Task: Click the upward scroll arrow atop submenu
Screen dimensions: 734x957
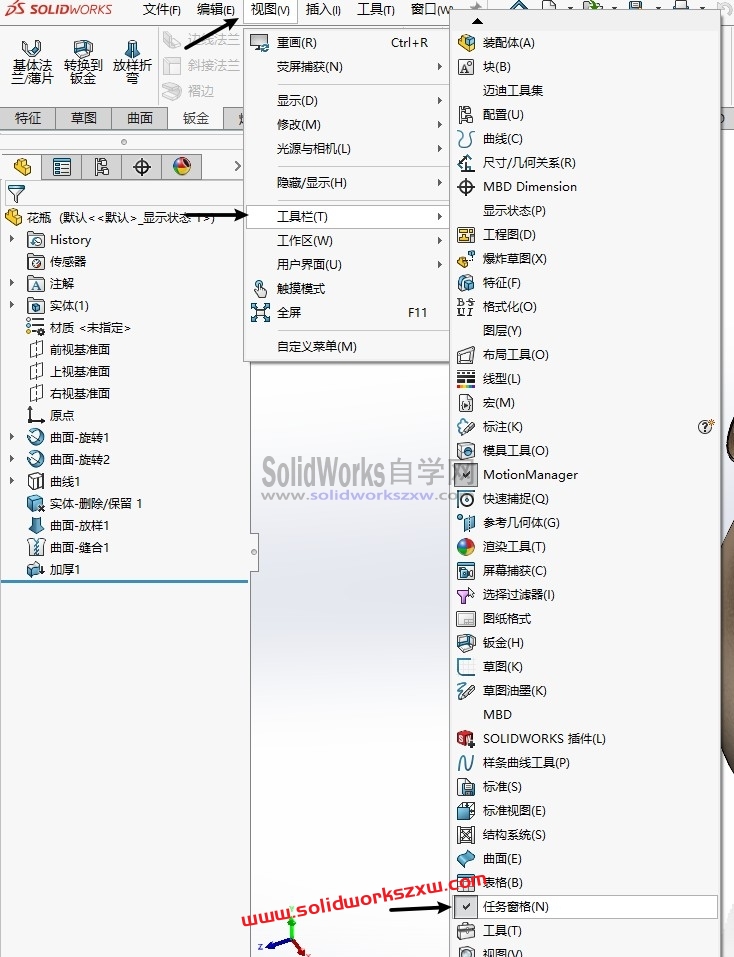Action: (x=478, y=21)
